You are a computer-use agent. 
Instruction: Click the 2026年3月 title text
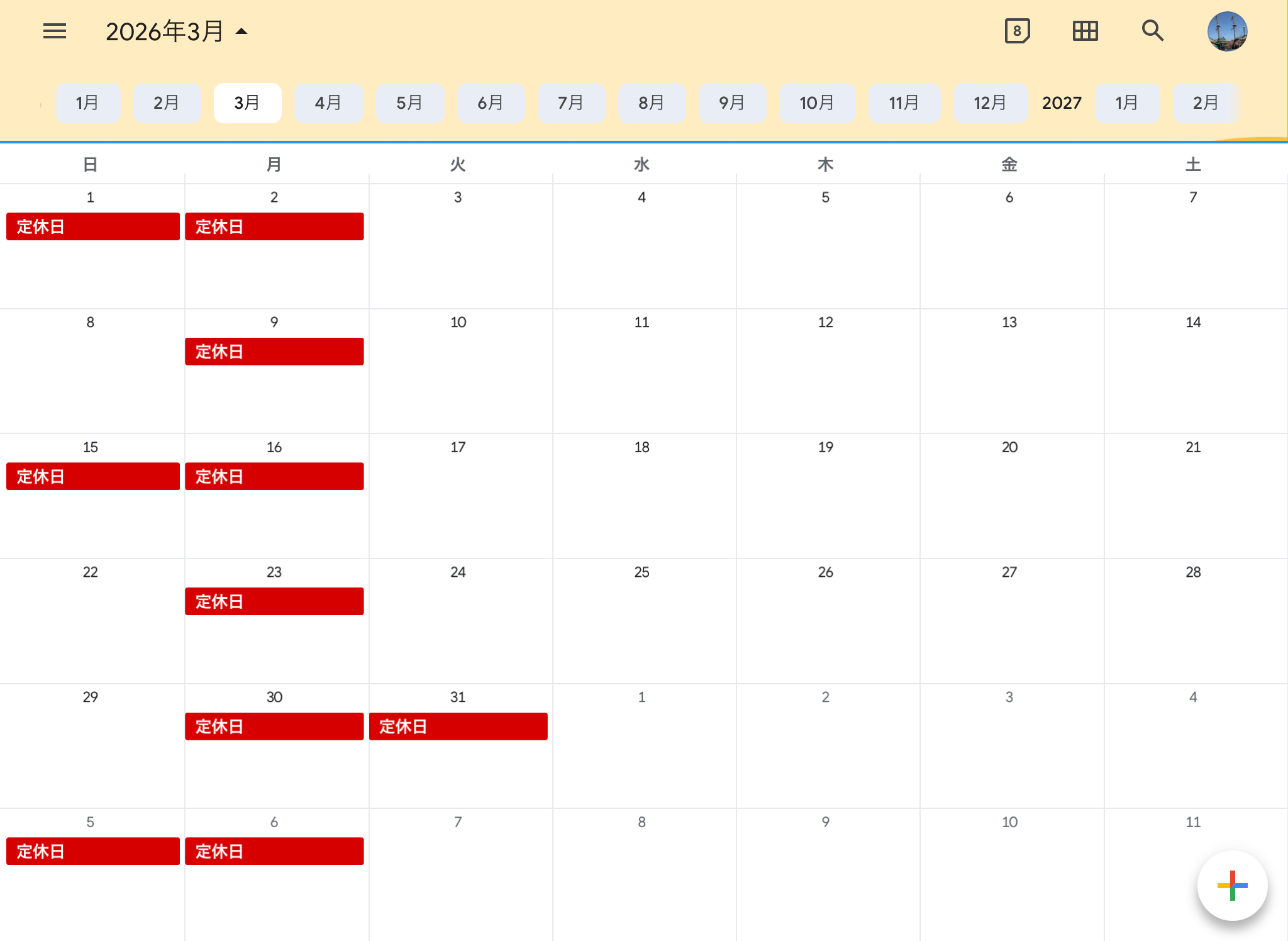164,31
